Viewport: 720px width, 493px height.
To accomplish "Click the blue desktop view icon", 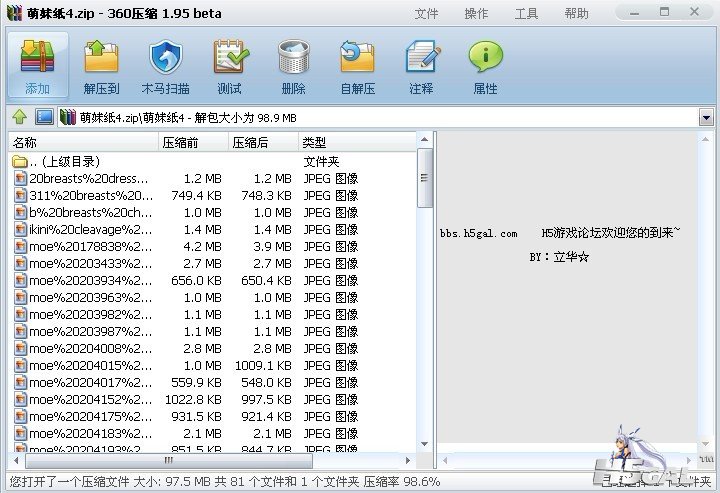I will pyautogui.click(x=44, y=117).
